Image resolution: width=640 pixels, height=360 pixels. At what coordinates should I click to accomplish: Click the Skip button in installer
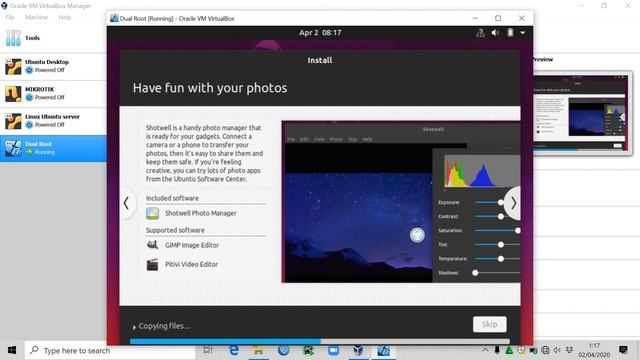[x=489, y=324]
